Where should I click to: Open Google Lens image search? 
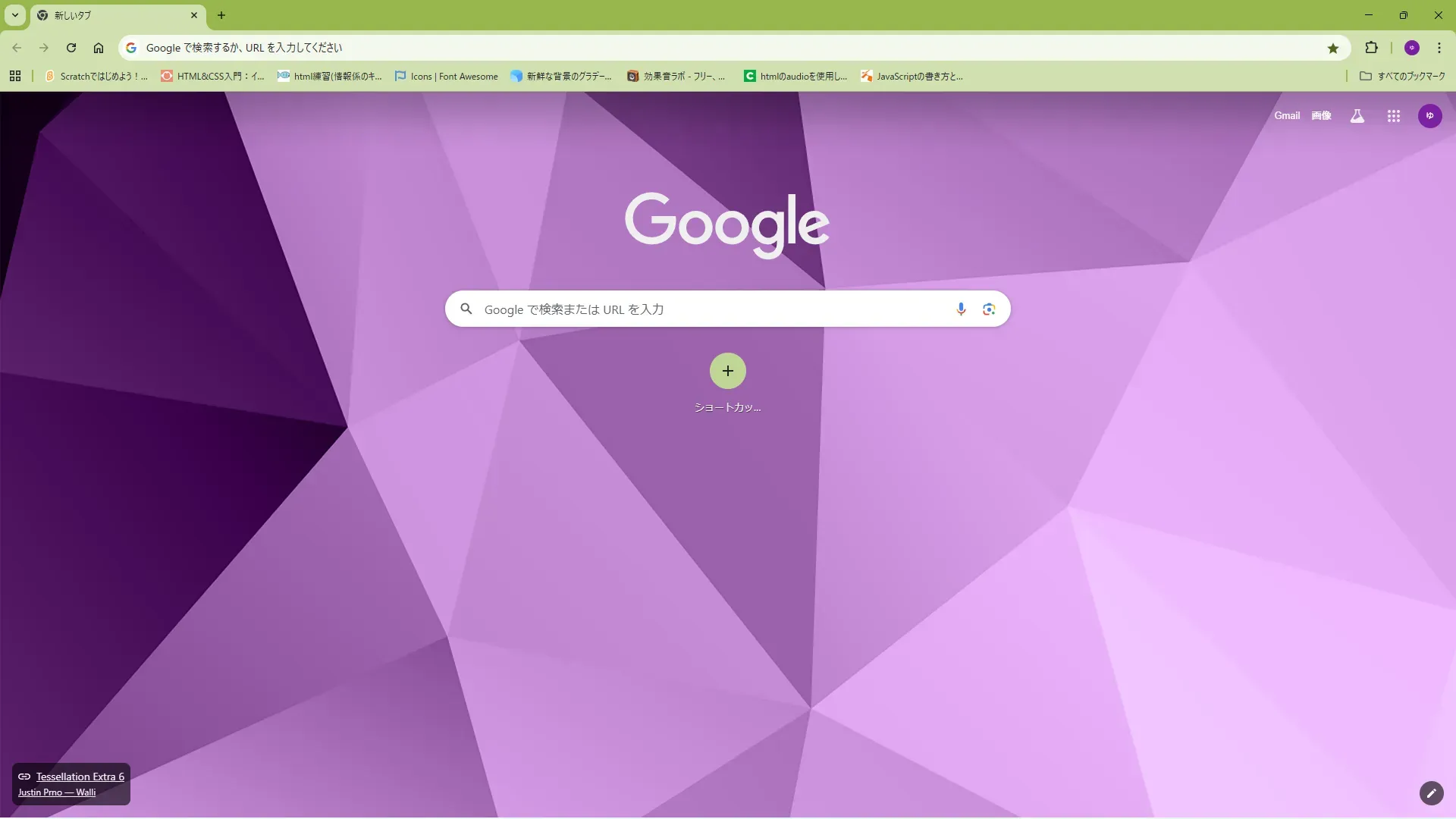pyautogui.click(x=989, y=309)
